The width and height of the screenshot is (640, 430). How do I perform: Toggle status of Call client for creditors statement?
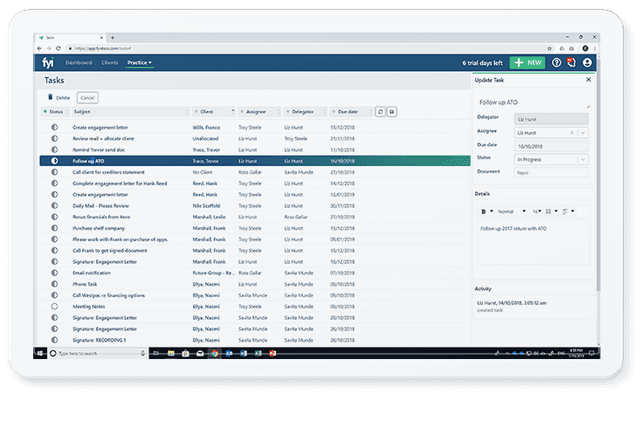click(x=54, y=172)
